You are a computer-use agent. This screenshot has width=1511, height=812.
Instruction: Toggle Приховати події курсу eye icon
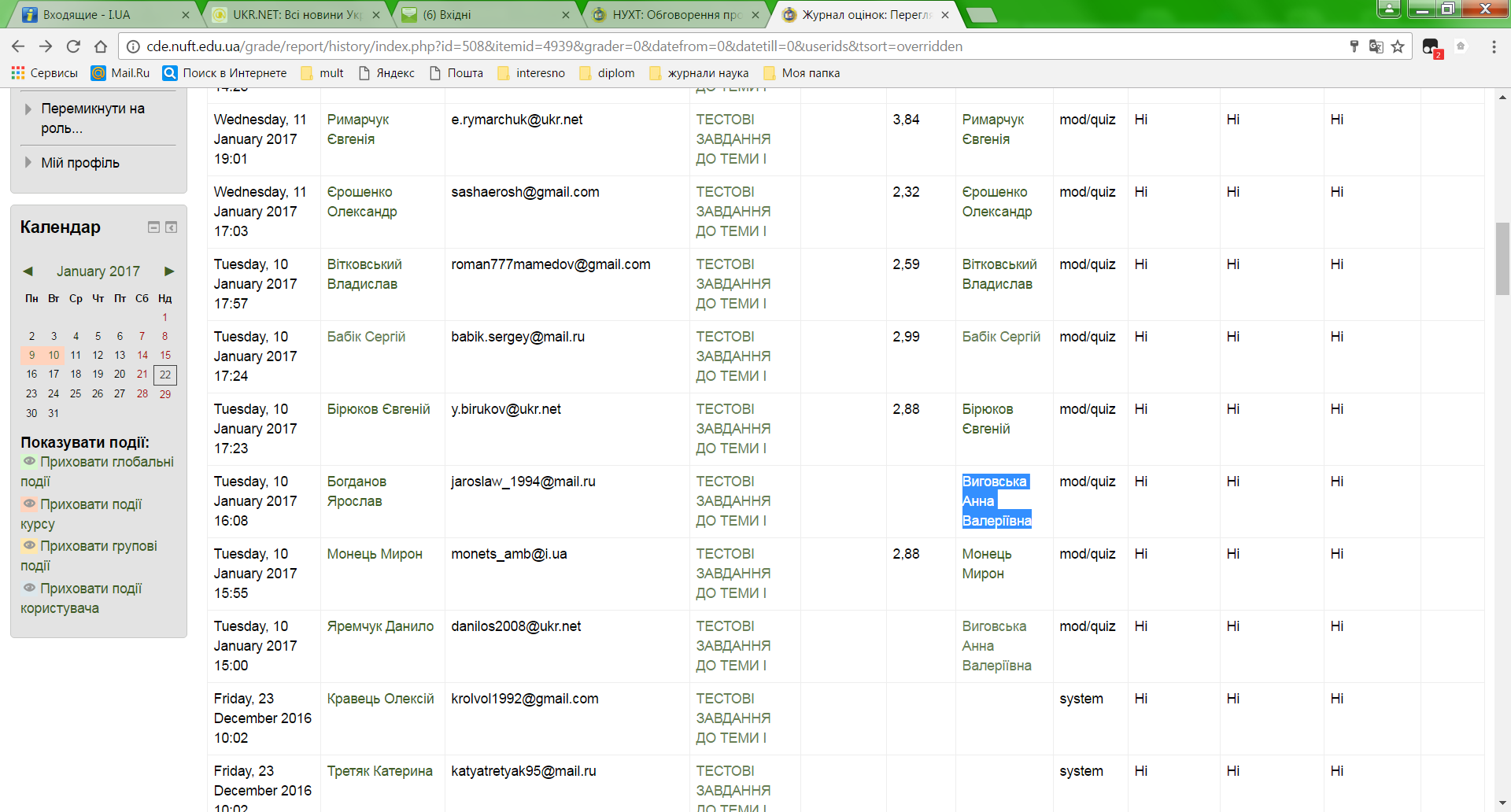(29, 504)
